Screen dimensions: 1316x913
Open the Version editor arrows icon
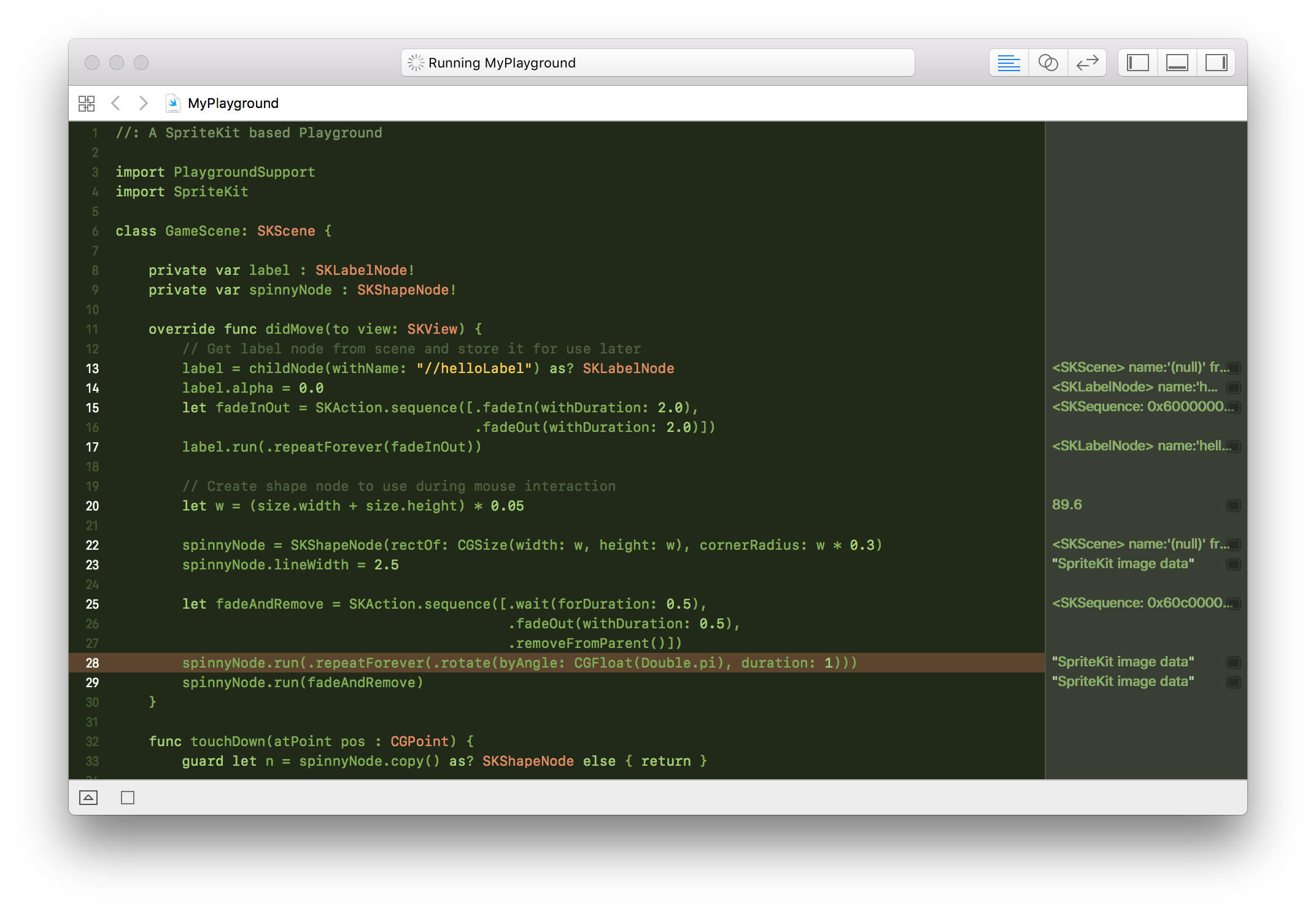click(x=1087, y=63)
